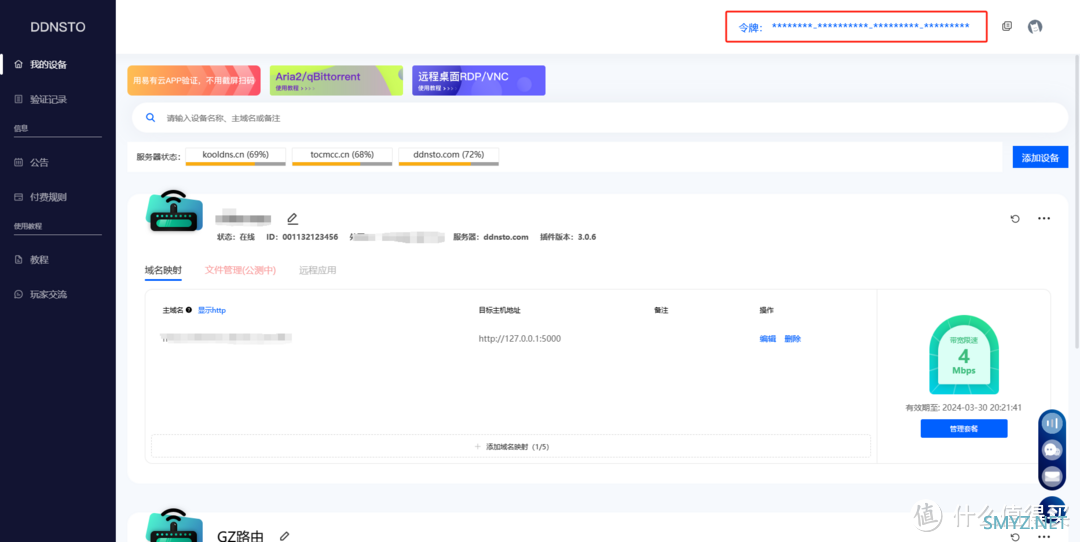Go to 验证记录 in the sidebar
The width and height of the screenshot is (1080, 542).
coord(48,99)
